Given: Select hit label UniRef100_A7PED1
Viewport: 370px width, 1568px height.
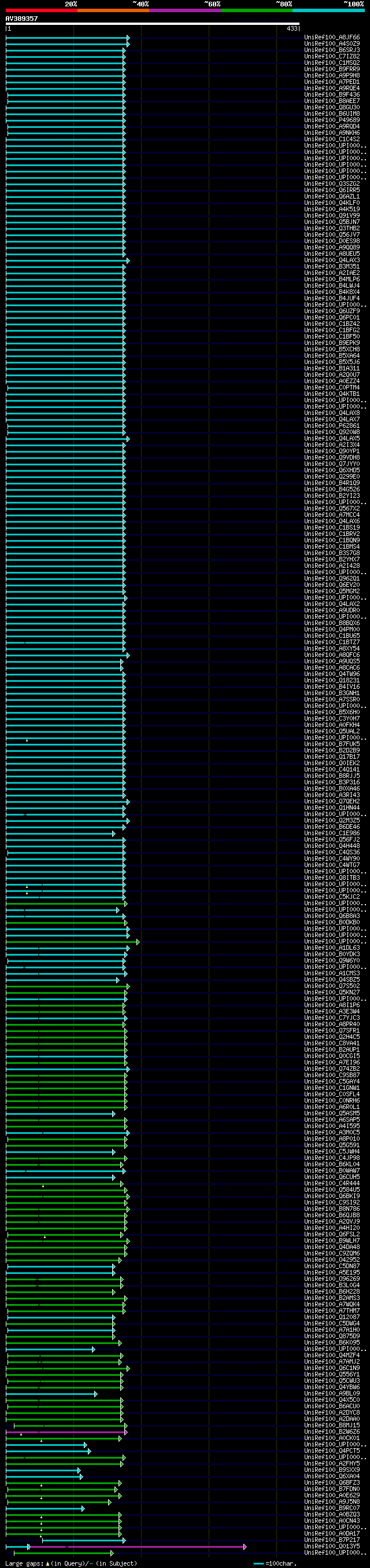Looking at the screenshot, I should click(332, 82).
